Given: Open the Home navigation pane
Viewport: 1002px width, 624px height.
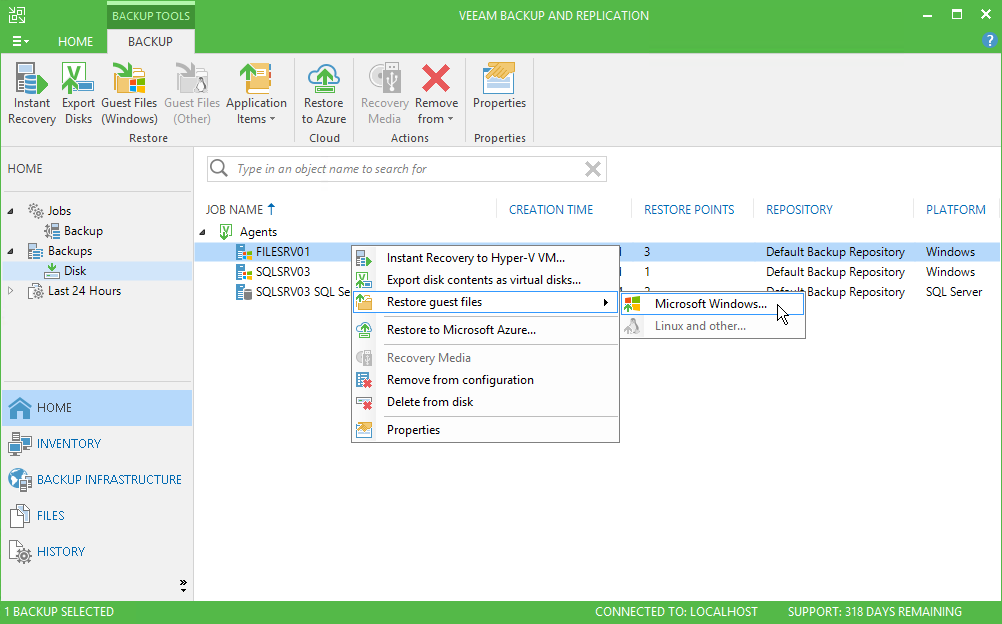Looking at the screenshot, I should (x=97, y=408).
